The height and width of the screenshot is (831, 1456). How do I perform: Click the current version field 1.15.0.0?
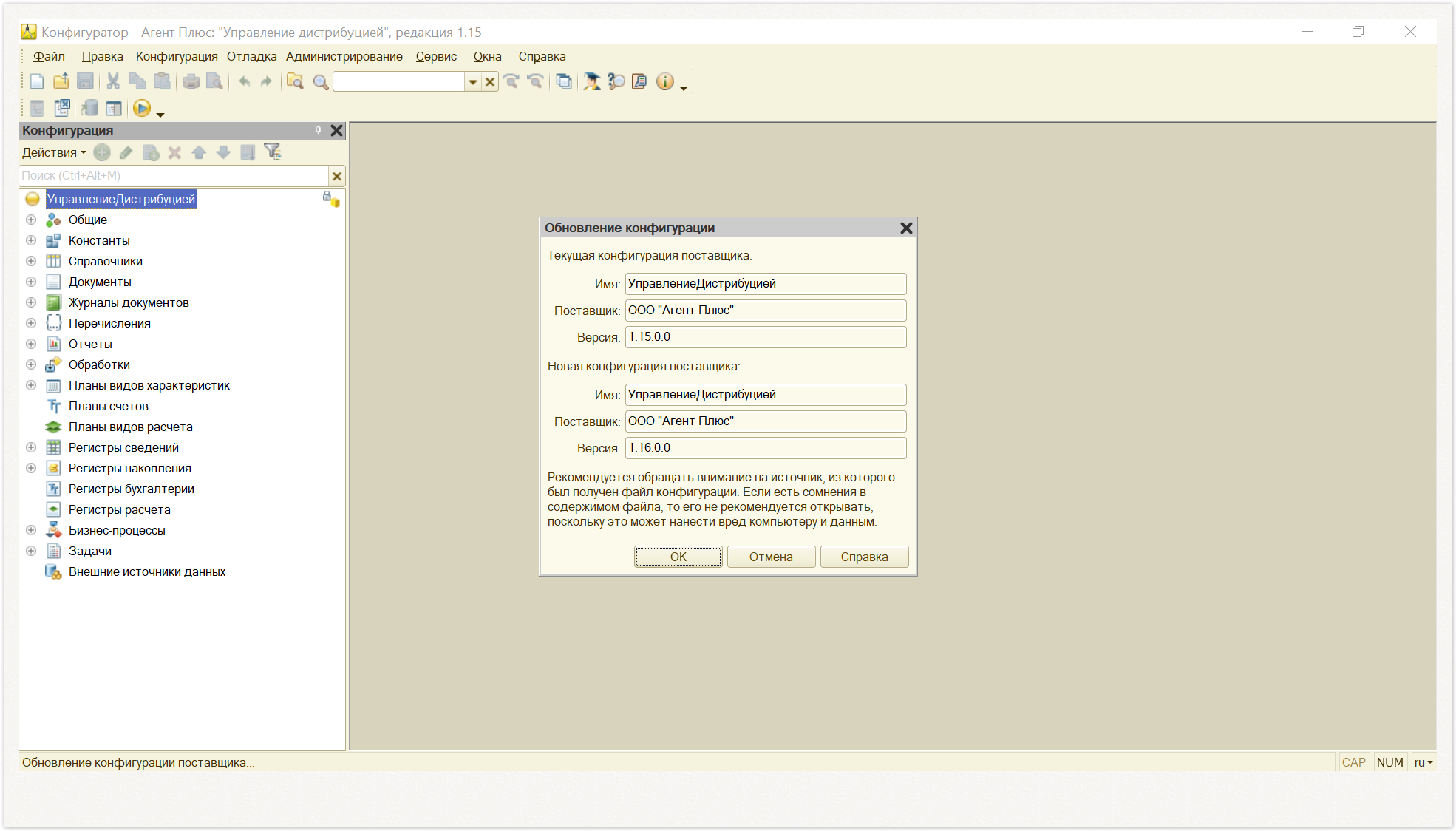pos(766,337)
